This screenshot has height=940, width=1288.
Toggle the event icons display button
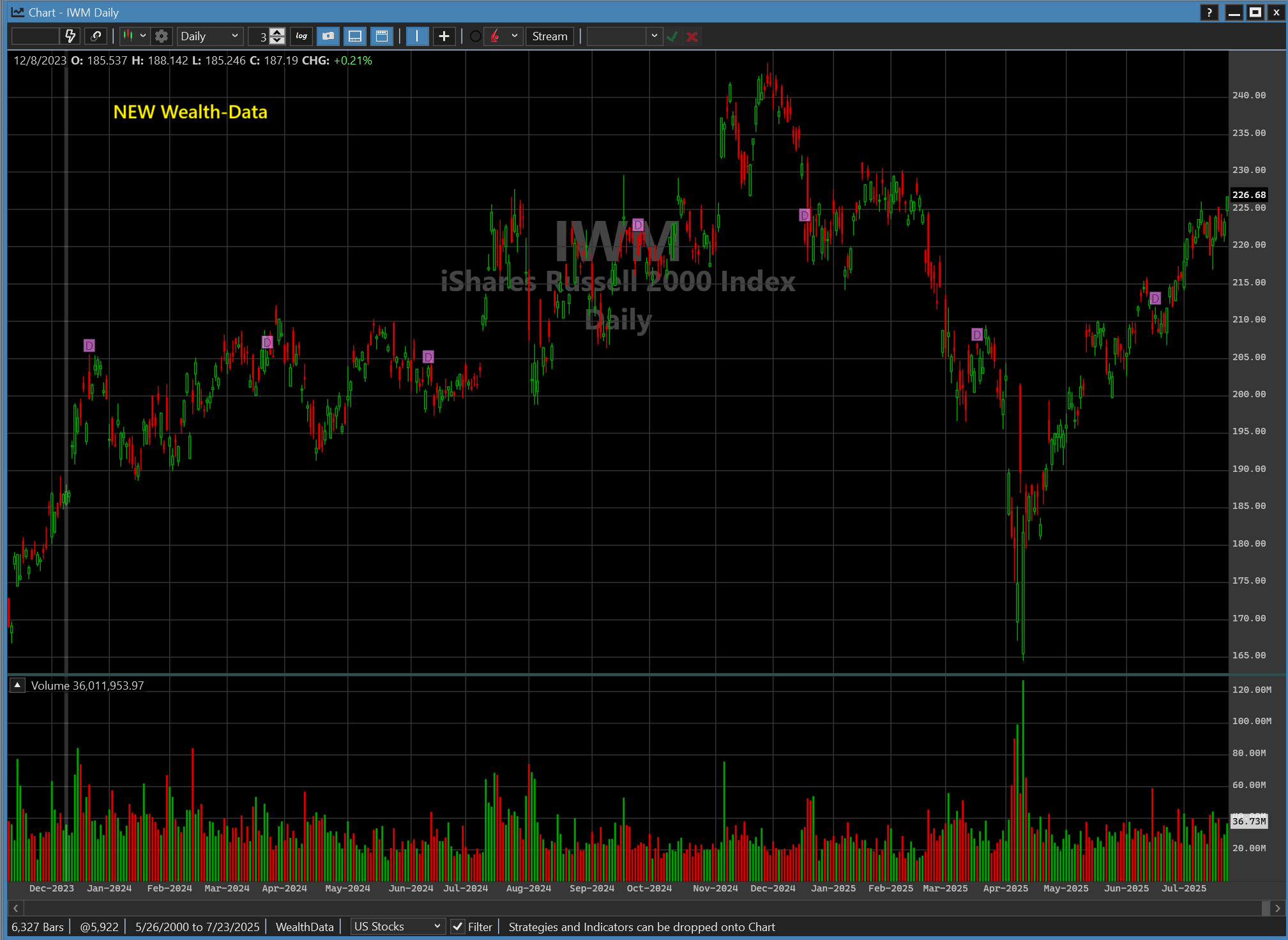coord(328,36)
